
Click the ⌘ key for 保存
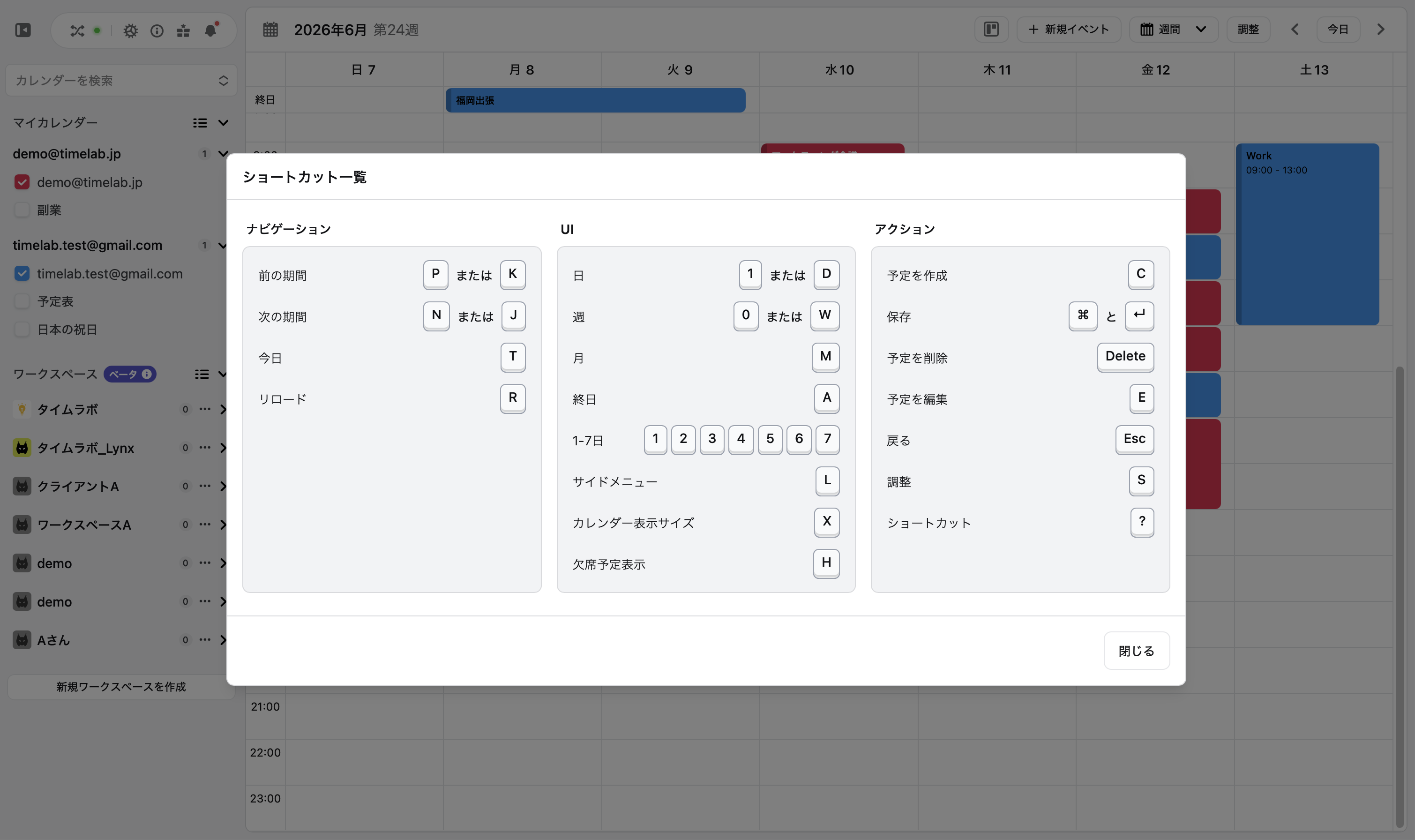(1082, 315)
